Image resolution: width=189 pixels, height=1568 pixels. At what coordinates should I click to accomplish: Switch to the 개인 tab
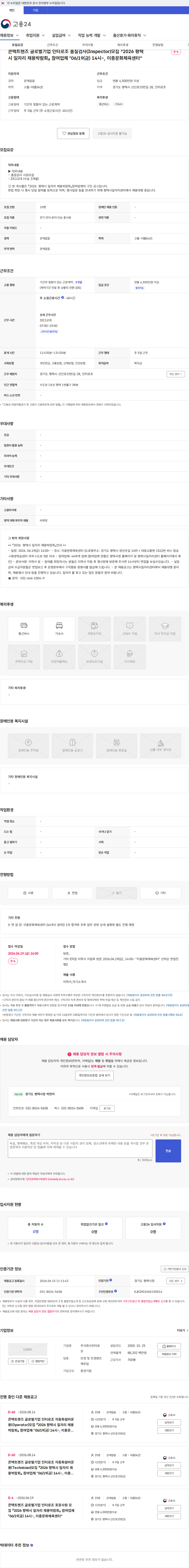[12, 10]
